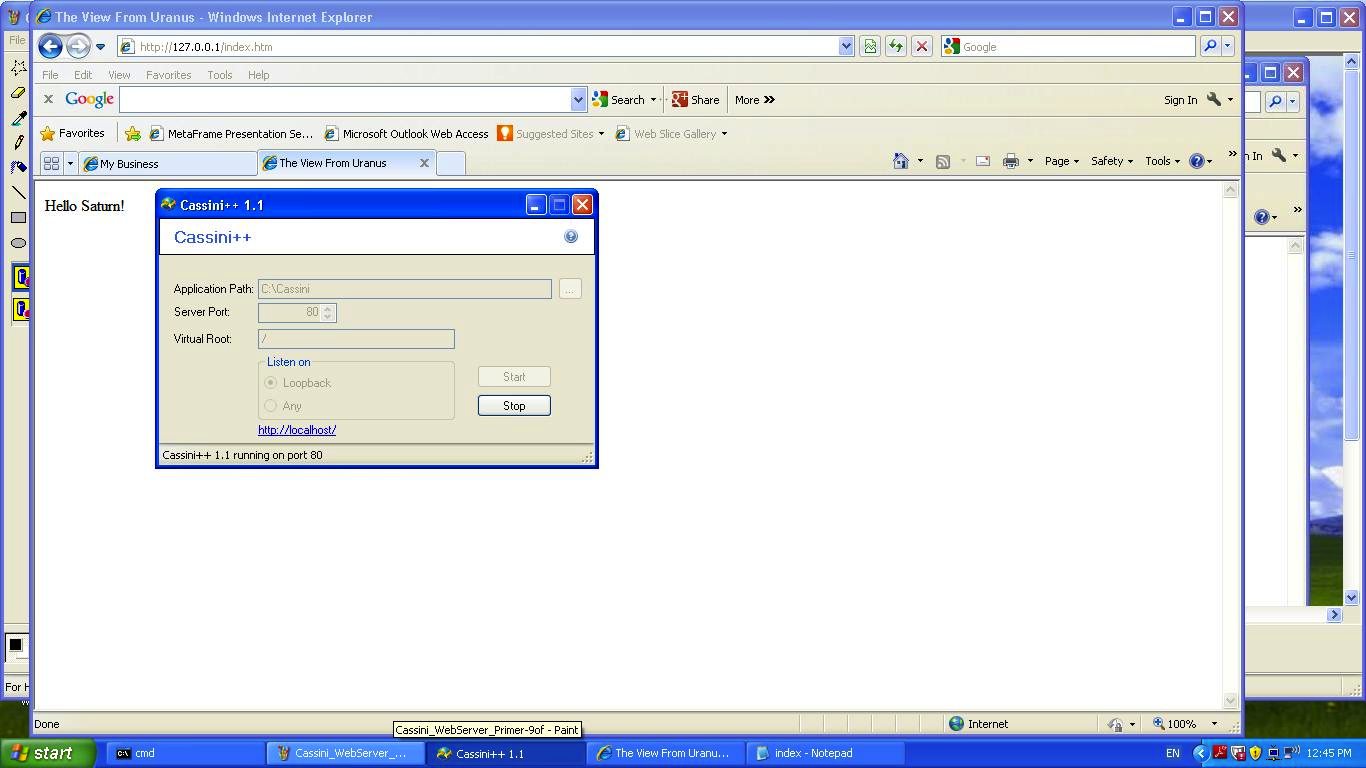Click the grayed Start button in Cassini++
The width and height of the screenshot is (1366, 768).
(514, 377)
